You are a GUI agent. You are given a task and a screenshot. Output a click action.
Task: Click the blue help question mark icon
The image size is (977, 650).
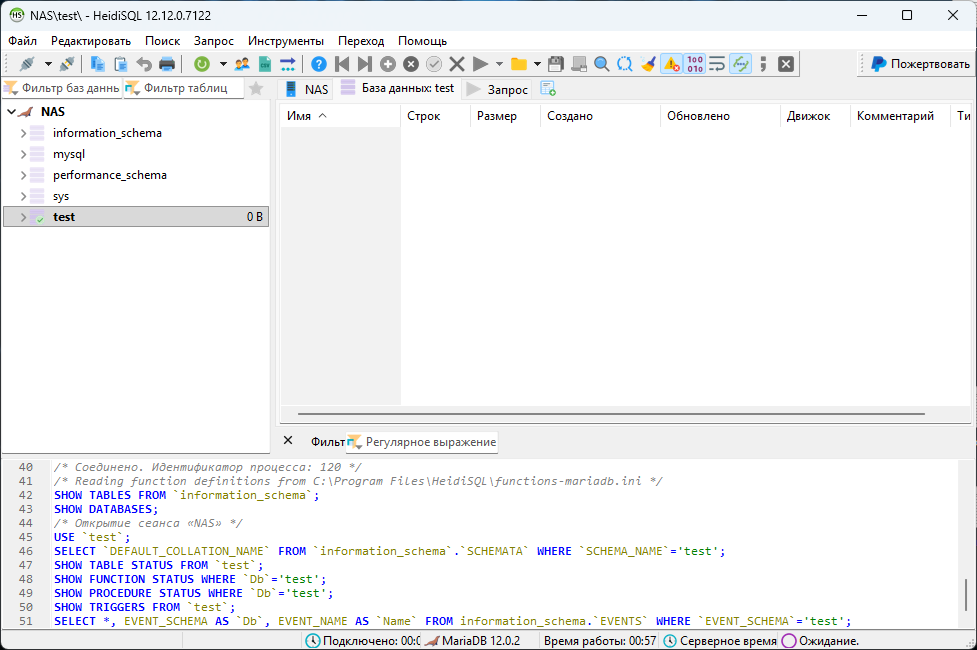319,64
